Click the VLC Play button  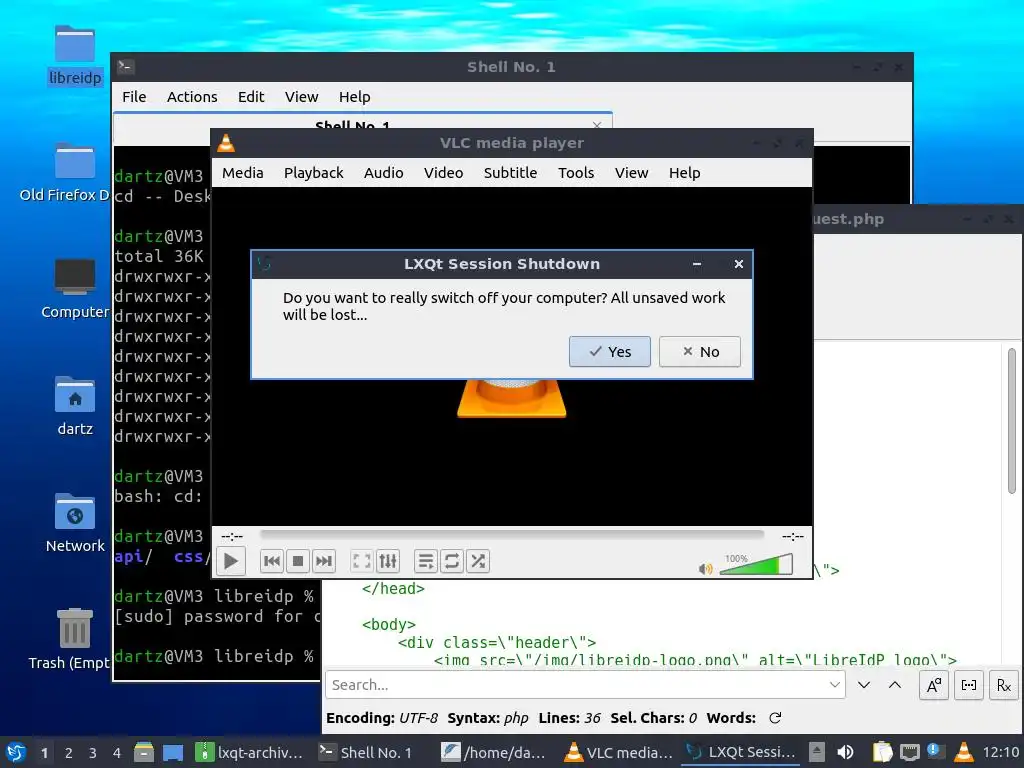(x=231, y=561)
